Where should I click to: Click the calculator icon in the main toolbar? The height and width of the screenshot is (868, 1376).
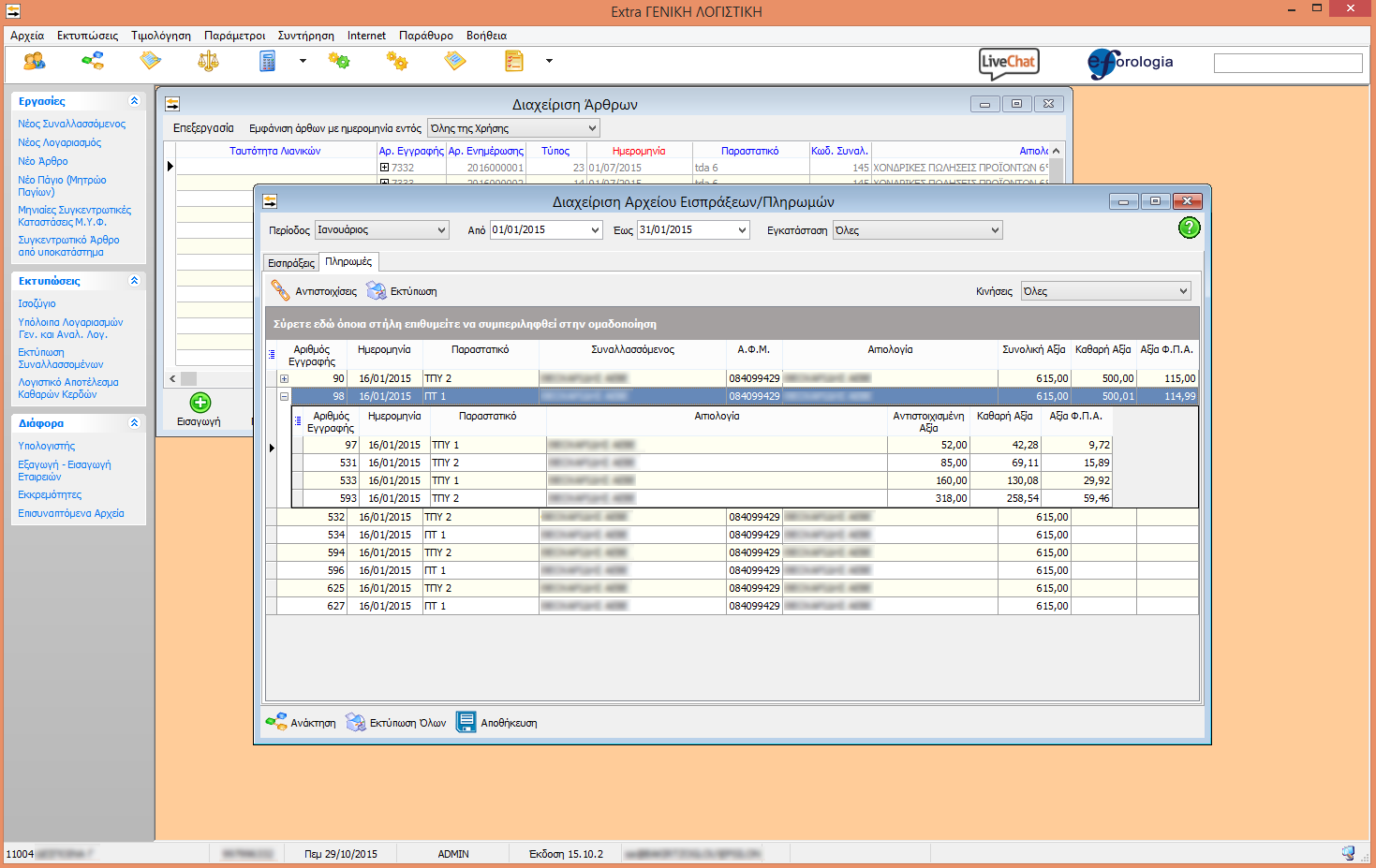click(x=268, y=62)
